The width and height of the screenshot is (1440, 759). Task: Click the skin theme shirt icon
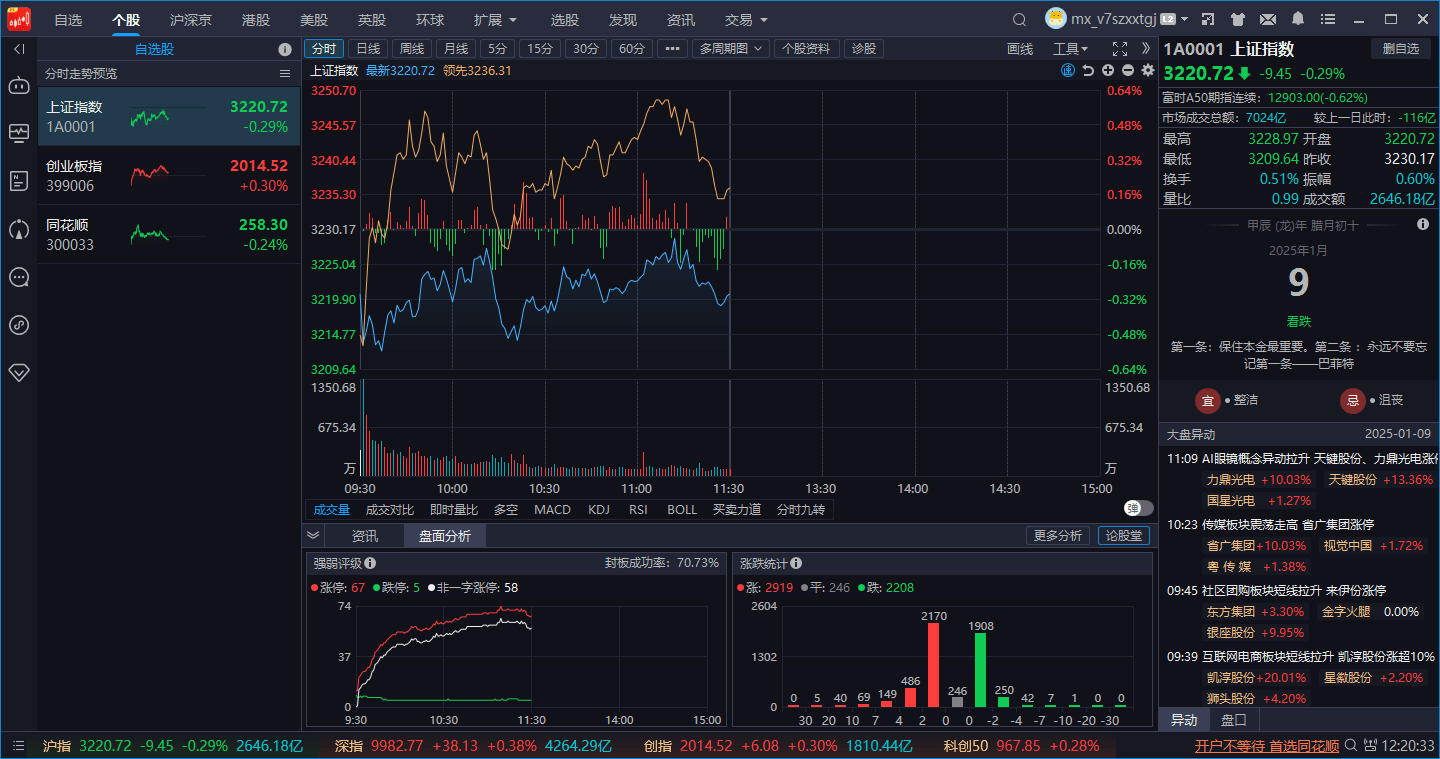1238,19
